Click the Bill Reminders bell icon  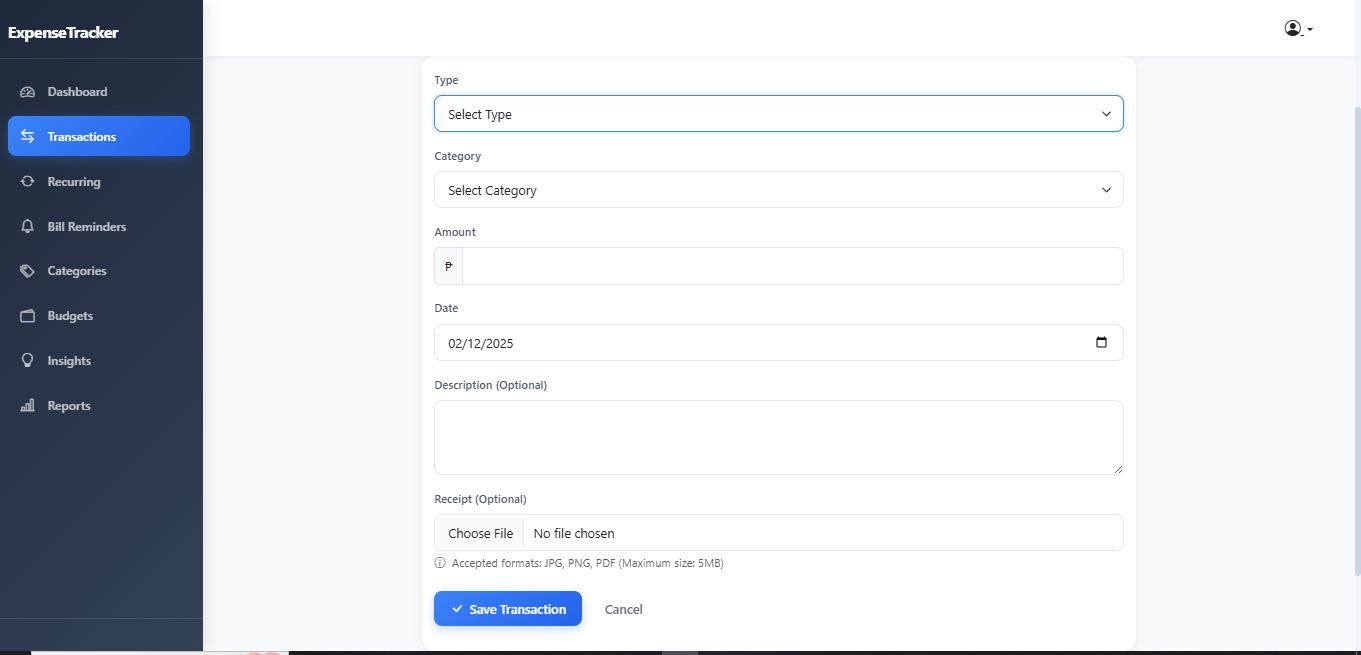click(x=27, y=227)
